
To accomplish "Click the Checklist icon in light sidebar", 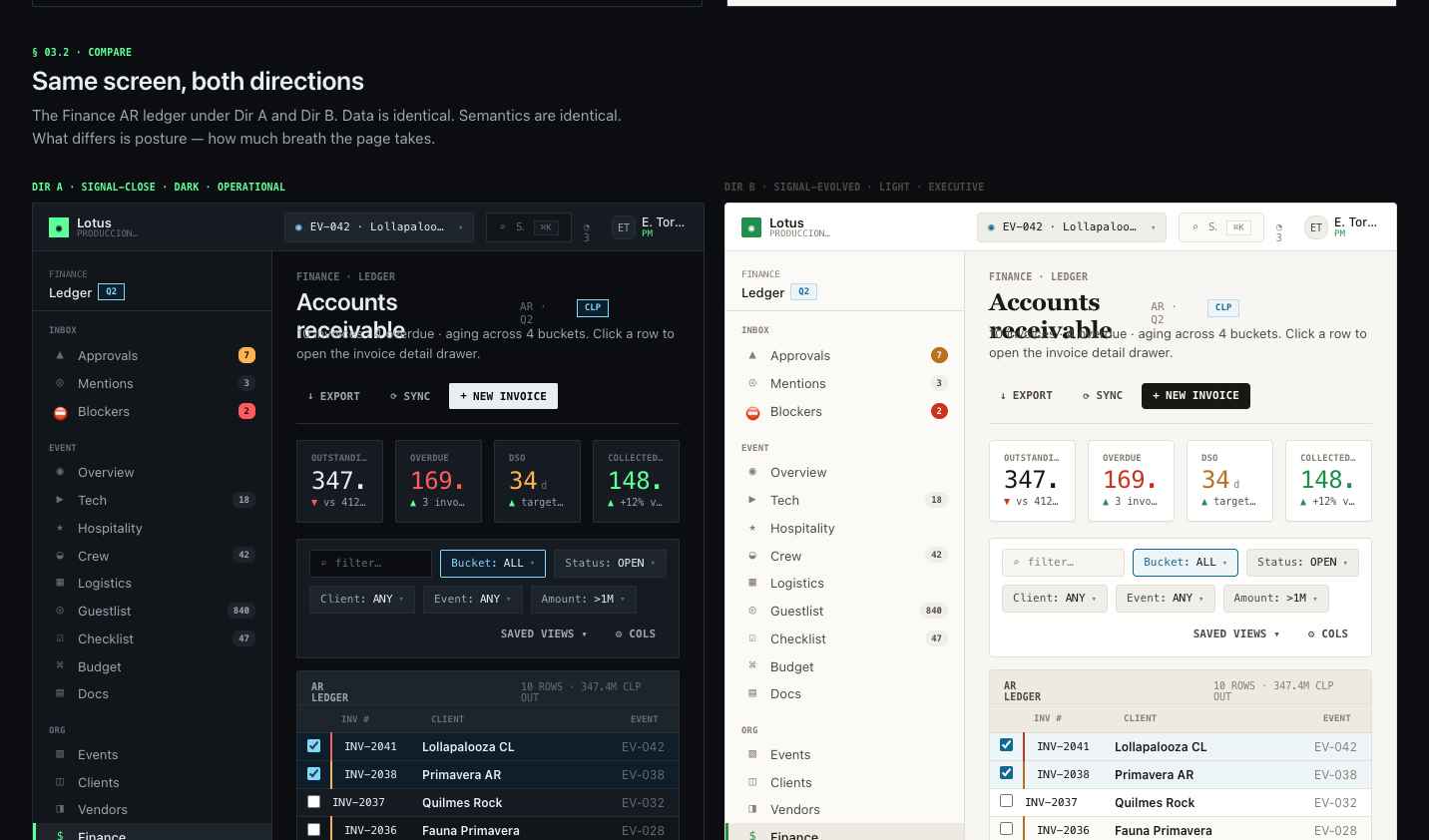I will click(752, 638).
